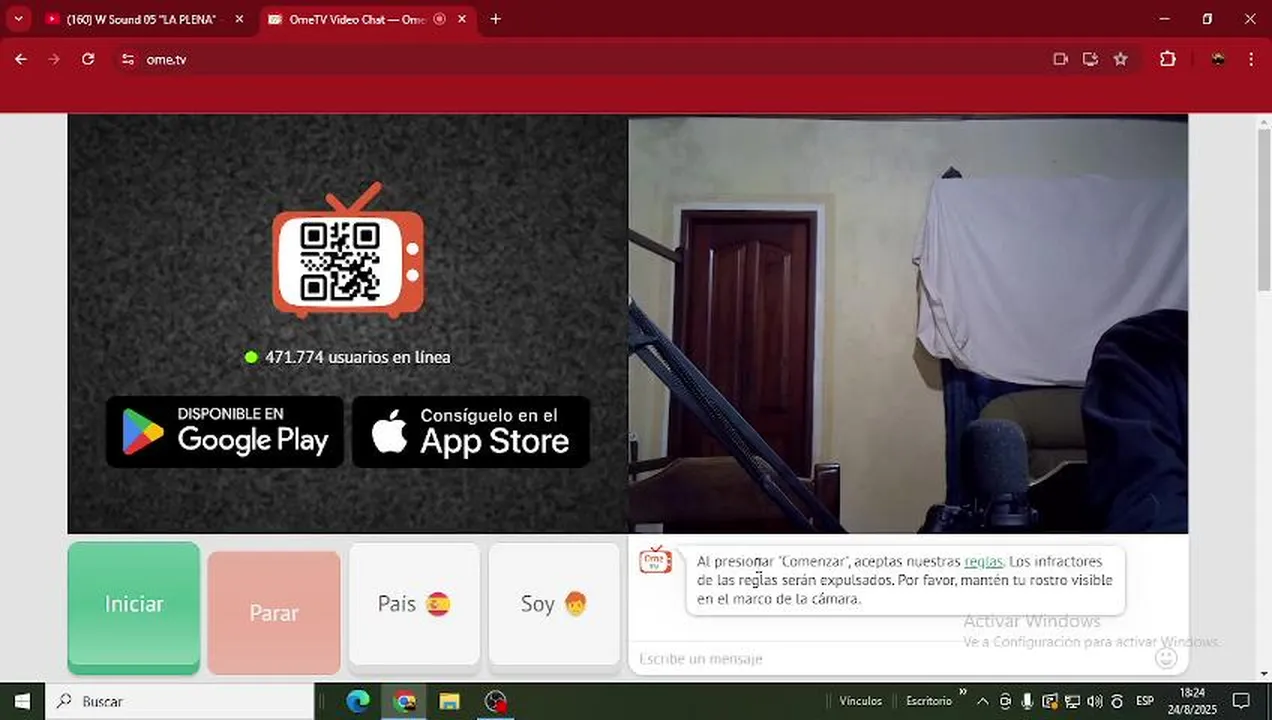Click the page vertical scrollbar
Image resolution: width=1272 pixels, height=720 pixels.
(1264, 209)
